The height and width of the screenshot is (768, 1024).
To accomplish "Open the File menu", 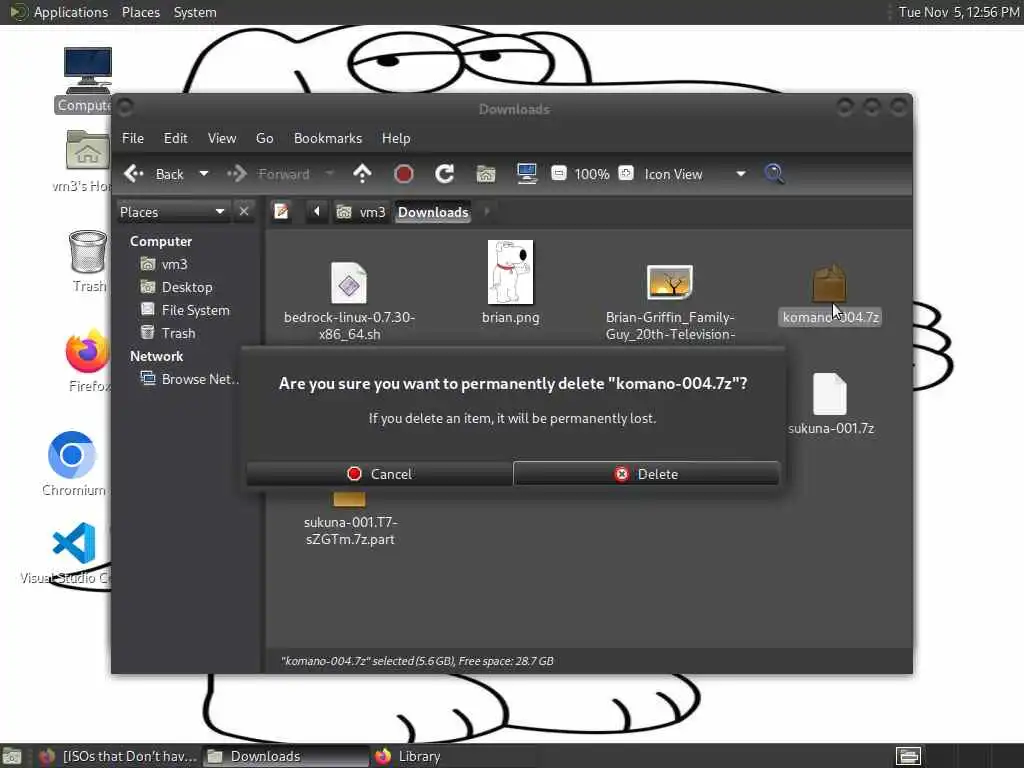I will coord(133,138).
